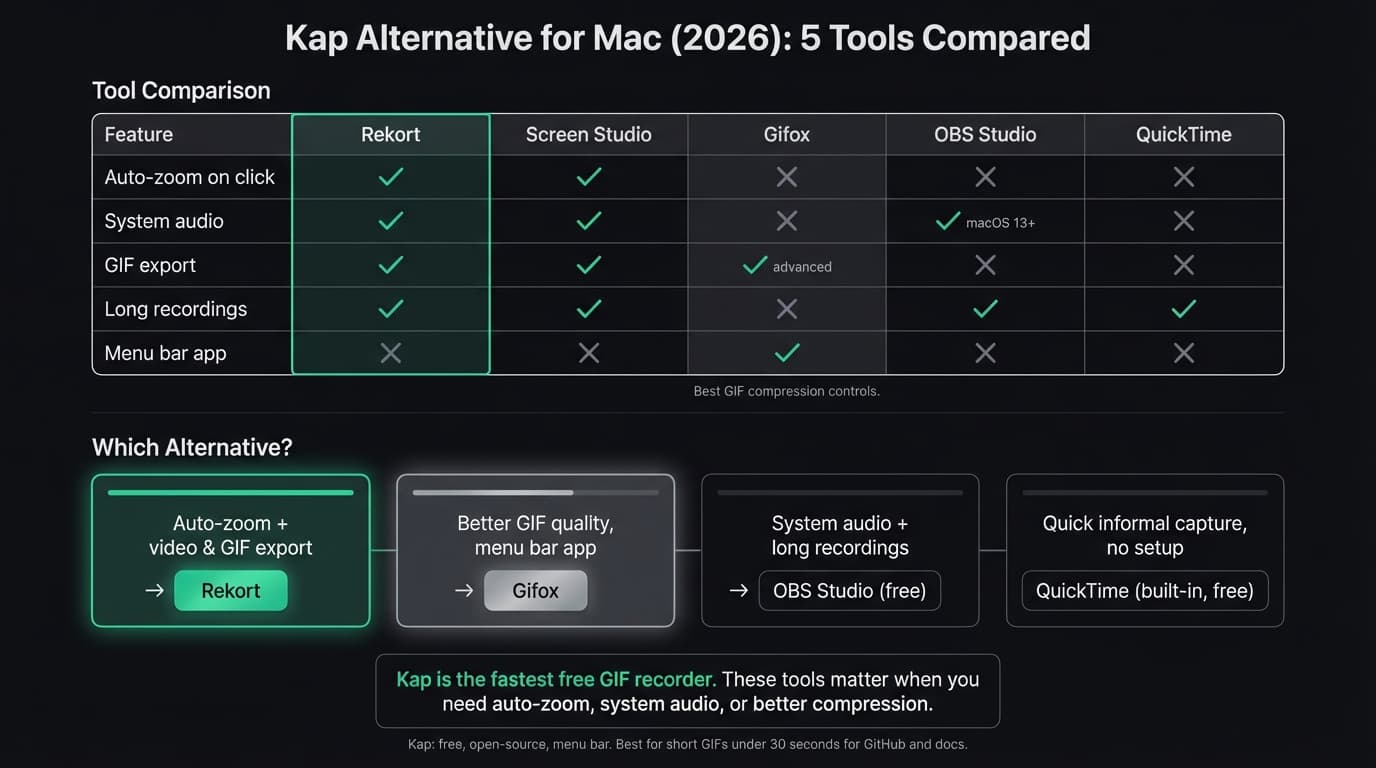Click QuickTime's GIF export cross
Viewport: 1376px width, 768px height.
(x=1184, y=265)
